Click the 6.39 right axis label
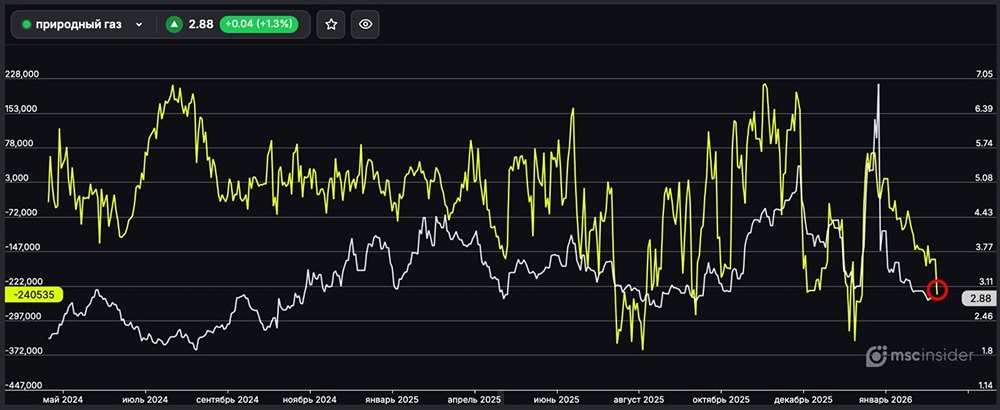Image resolution: width=1000 pixels, height=410 pixels. click(984, 109)
